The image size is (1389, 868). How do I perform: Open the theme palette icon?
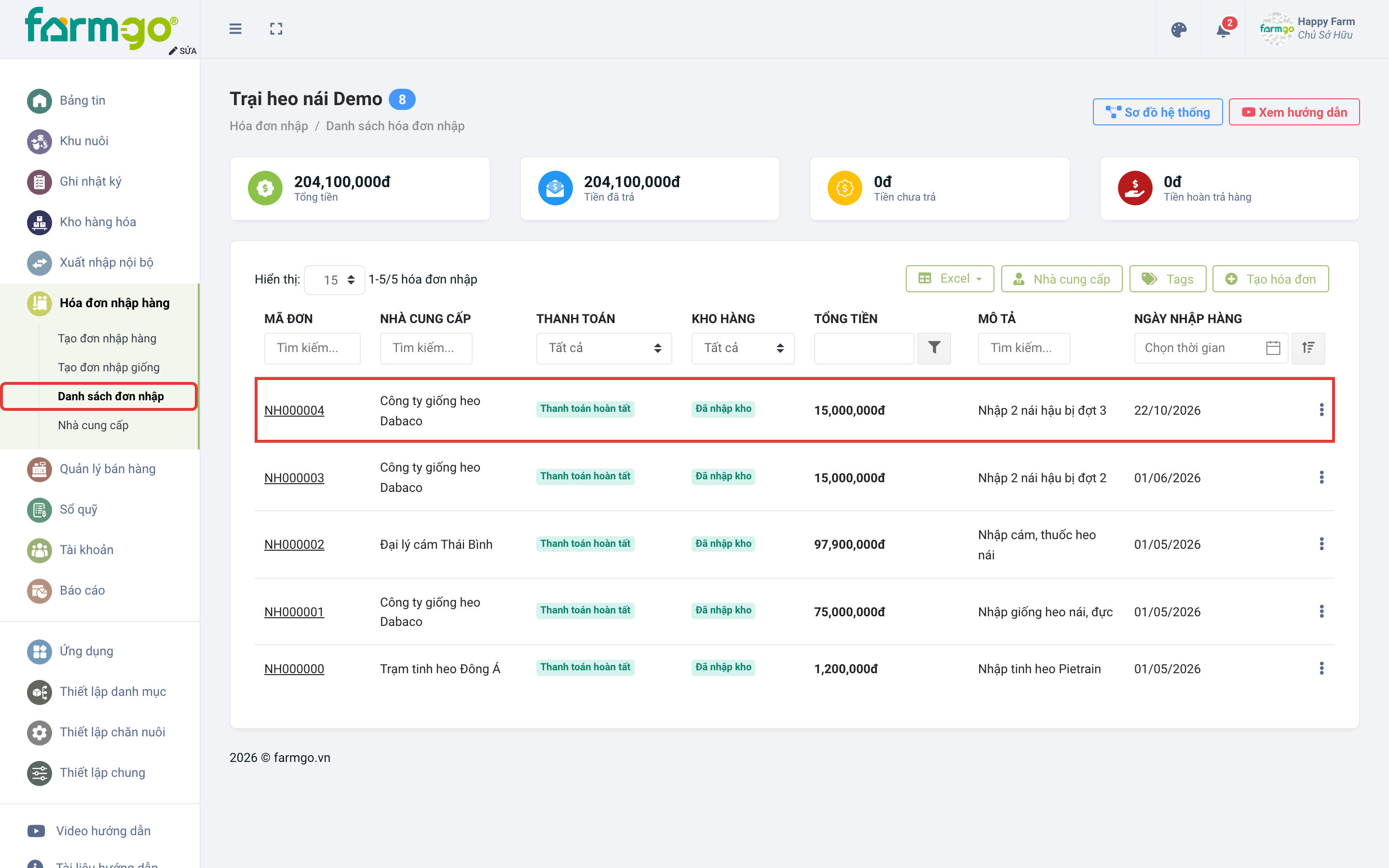[1178, 30]
